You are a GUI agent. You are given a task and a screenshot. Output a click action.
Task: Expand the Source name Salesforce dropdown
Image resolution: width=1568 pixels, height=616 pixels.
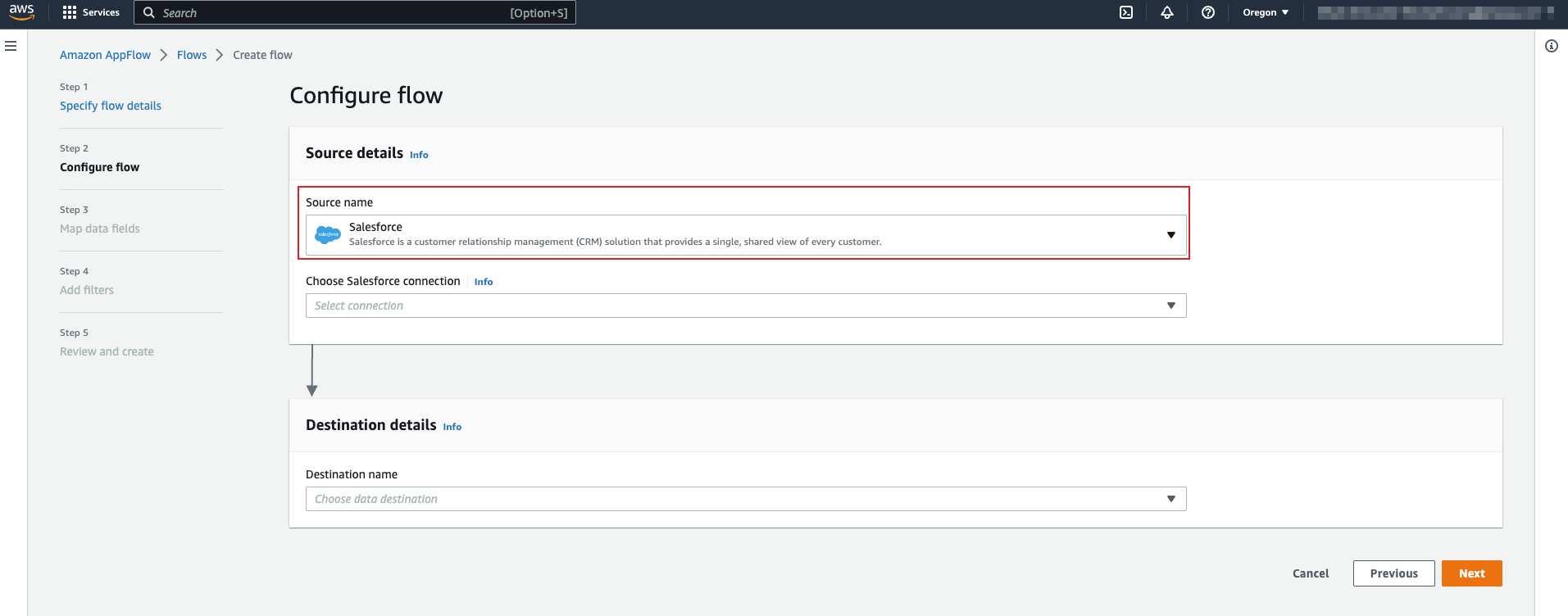click(x=746, y=235)
